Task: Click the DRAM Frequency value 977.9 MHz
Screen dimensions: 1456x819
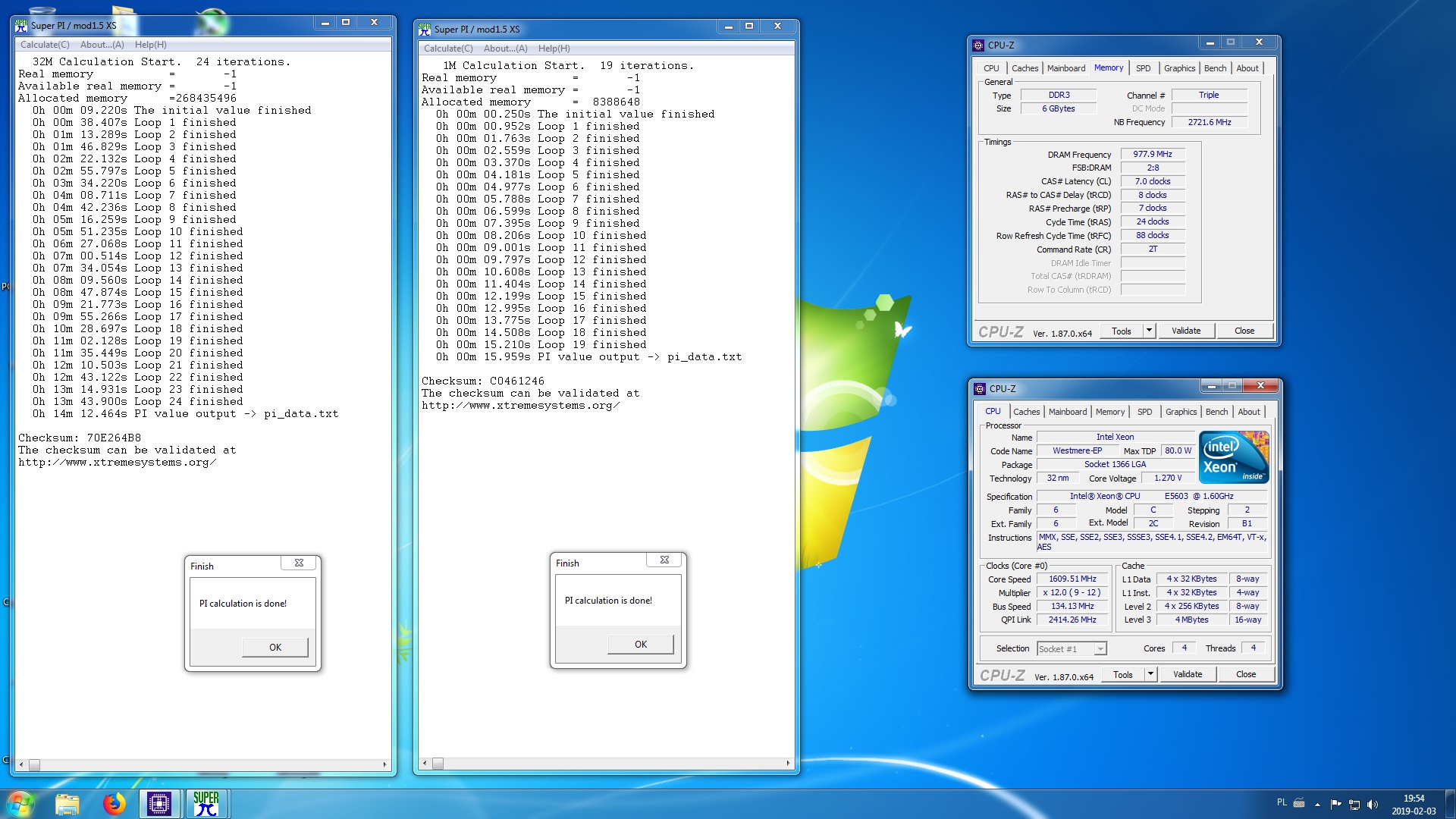Action: coord(1153,154)
